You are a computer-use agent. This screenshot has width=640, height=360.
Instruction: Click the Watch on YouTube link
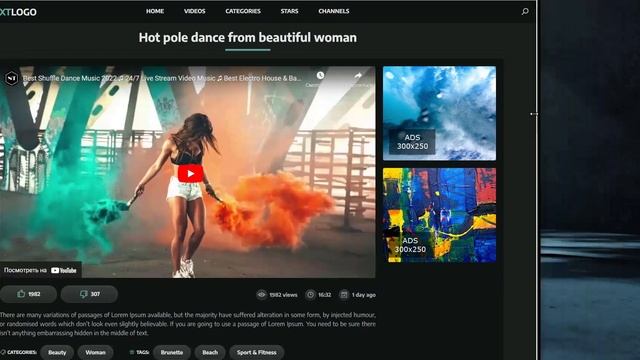(x=40, y=270)
